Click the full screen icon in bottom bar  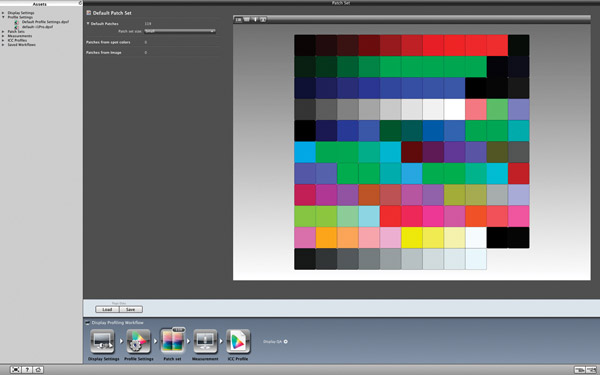(16, 370)
